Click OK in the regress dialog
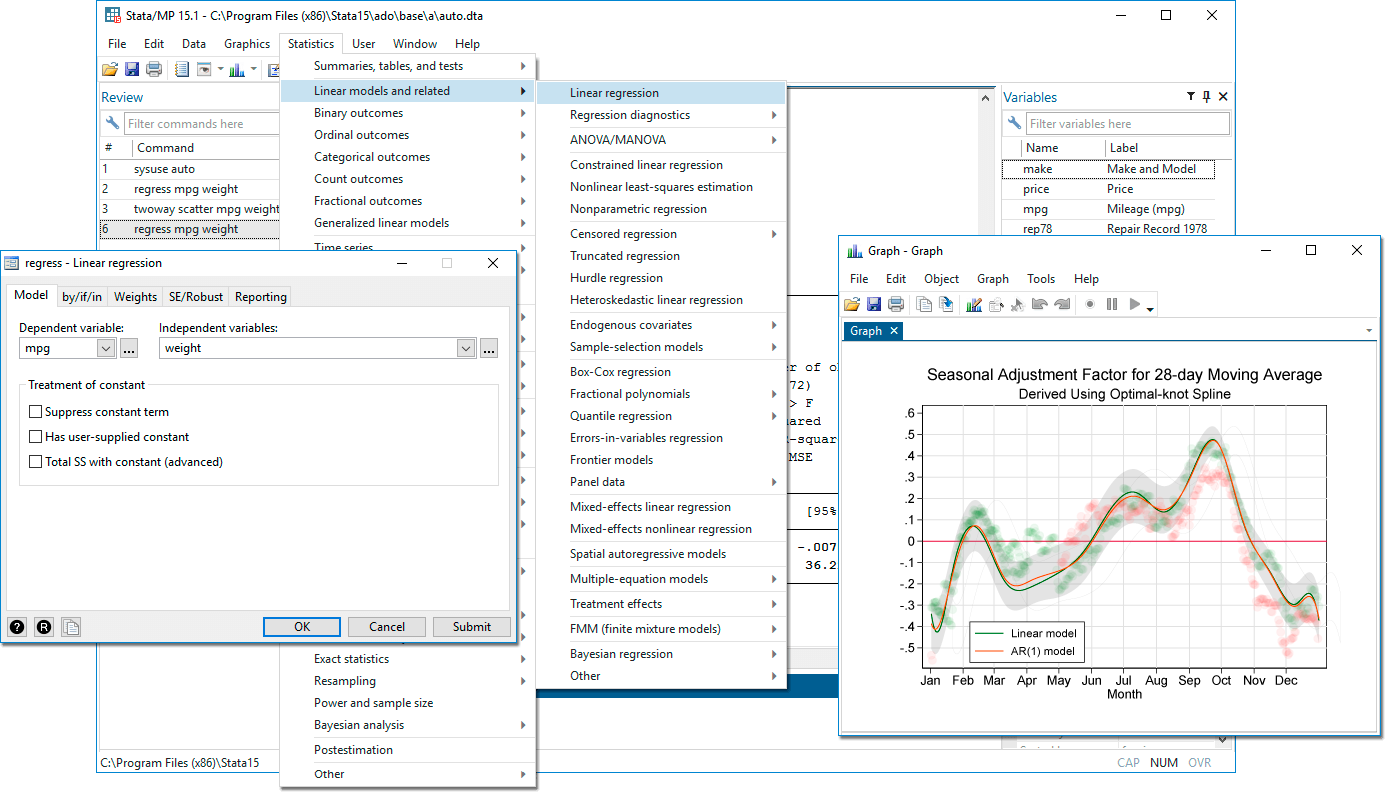Image resolution: width=1389 pixels, height=807 pixels. (x=302, y=627)
